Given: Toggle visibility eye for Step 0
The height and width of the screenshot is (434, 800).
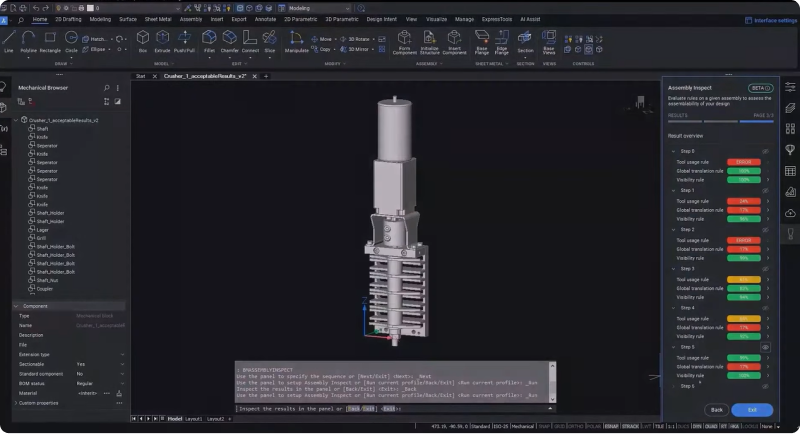Looking at the screenshot, I should coord(765,151).
